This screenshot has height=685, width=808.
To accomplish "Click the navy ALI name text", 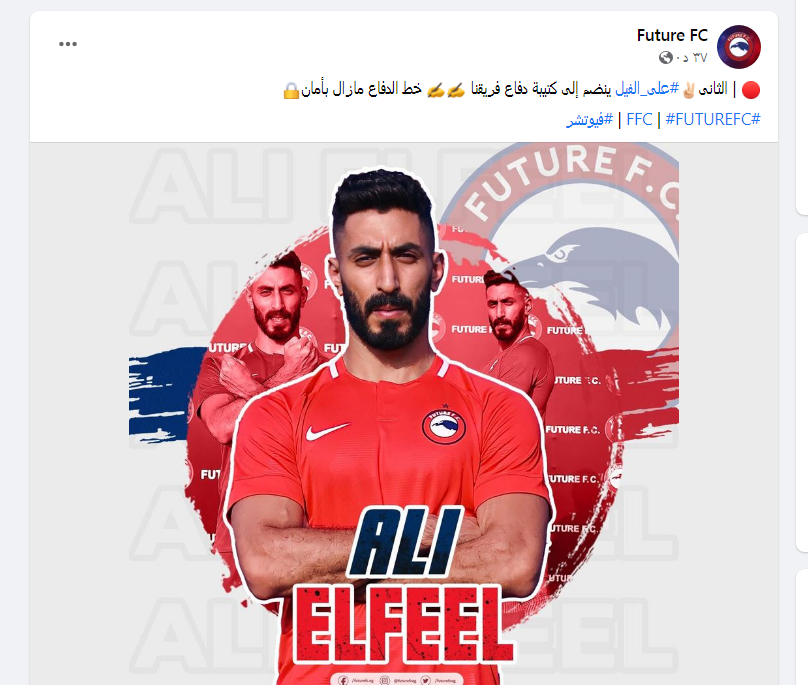I will click(x=406, y=541).
